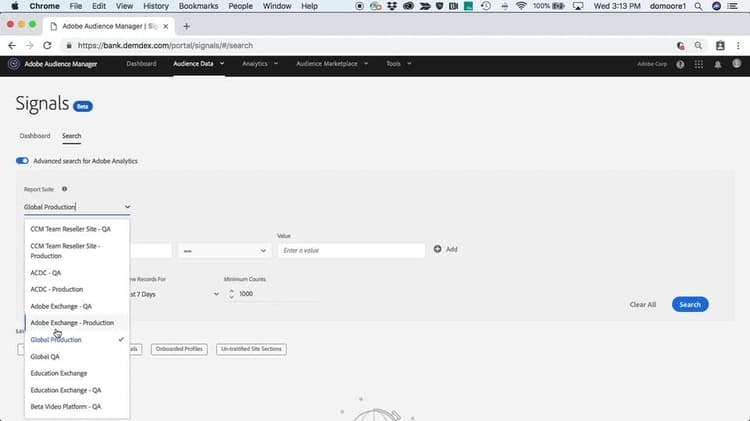750x421 pixels.
Task: Click the Adobe Audience Manager logo icon
Action: pos(13,64)
